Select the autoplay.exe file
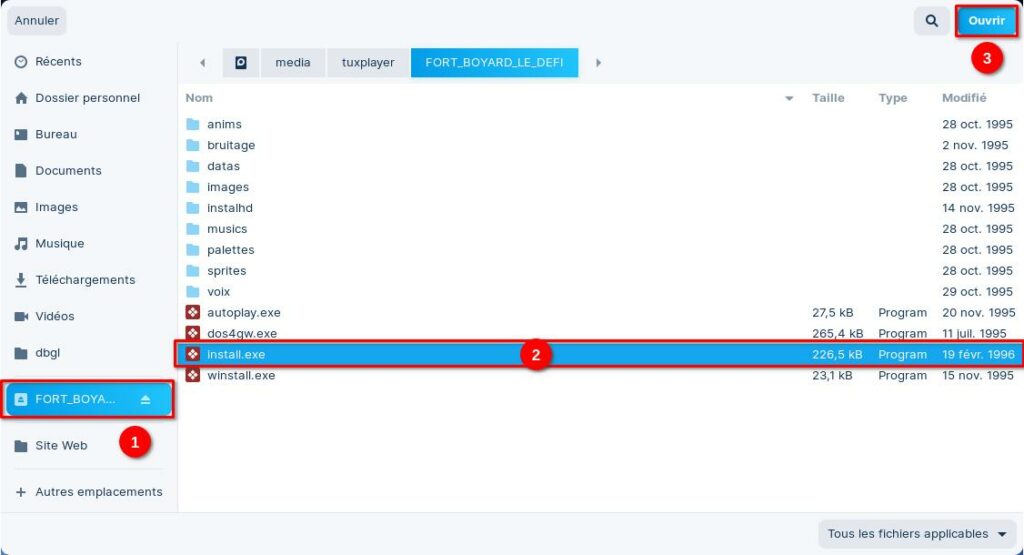This screenshot has width=1024, height=555. click(244, 313)
